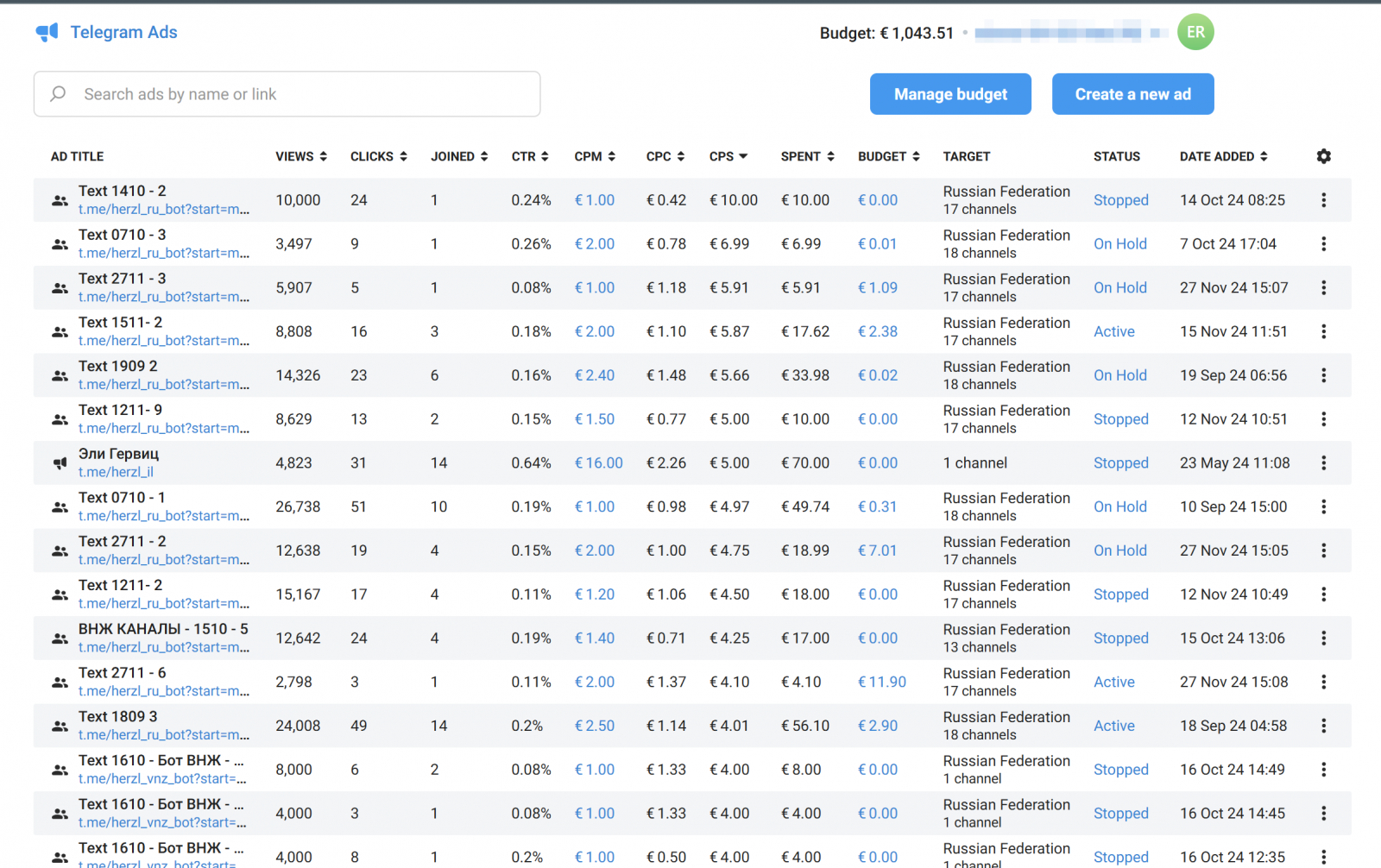Click the search magnifier icon
This screenshot has width=1381, height=868.
click(58, 94)
